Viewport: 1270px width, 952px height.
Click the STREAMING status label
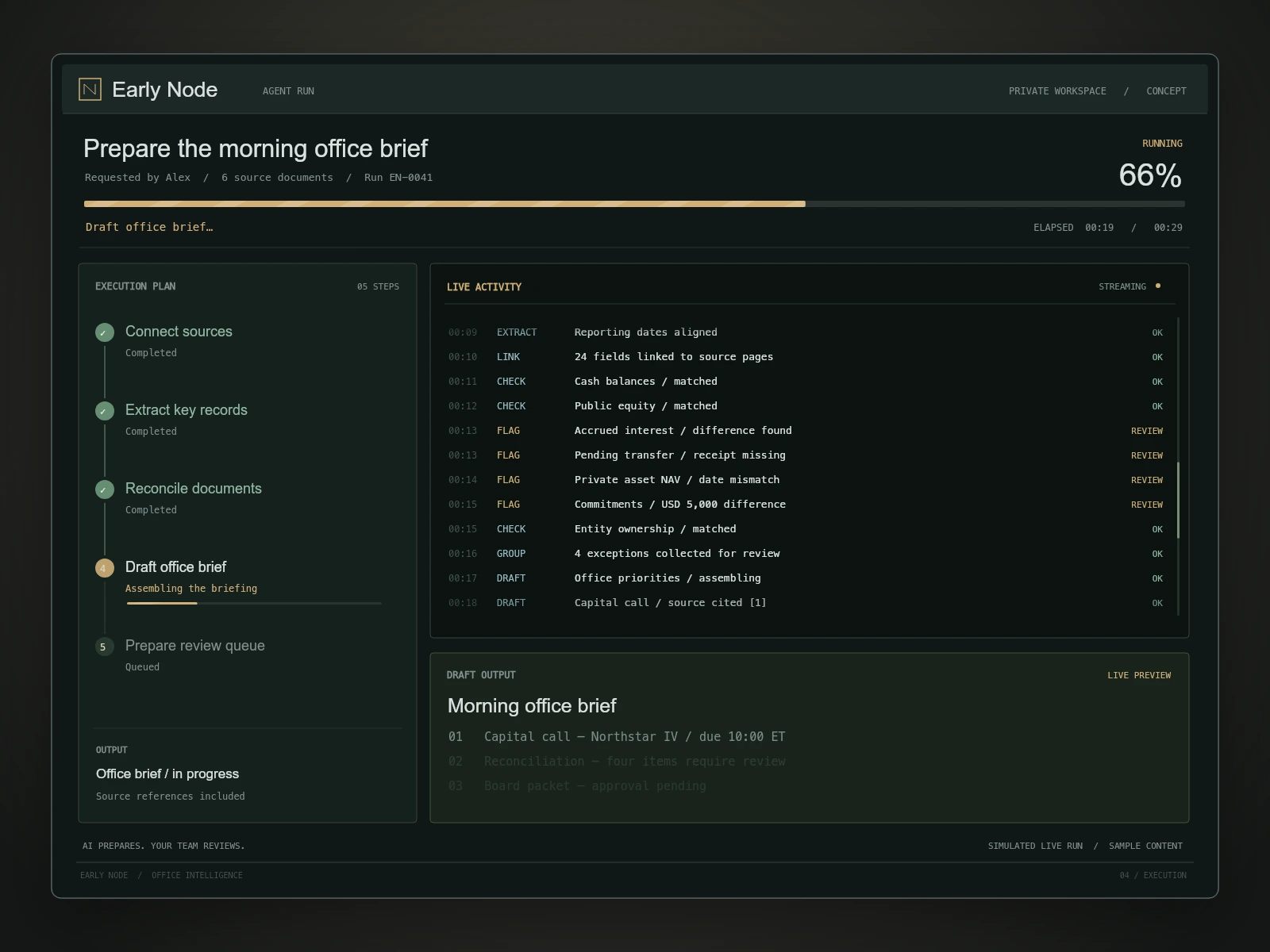click(1122, 286)
